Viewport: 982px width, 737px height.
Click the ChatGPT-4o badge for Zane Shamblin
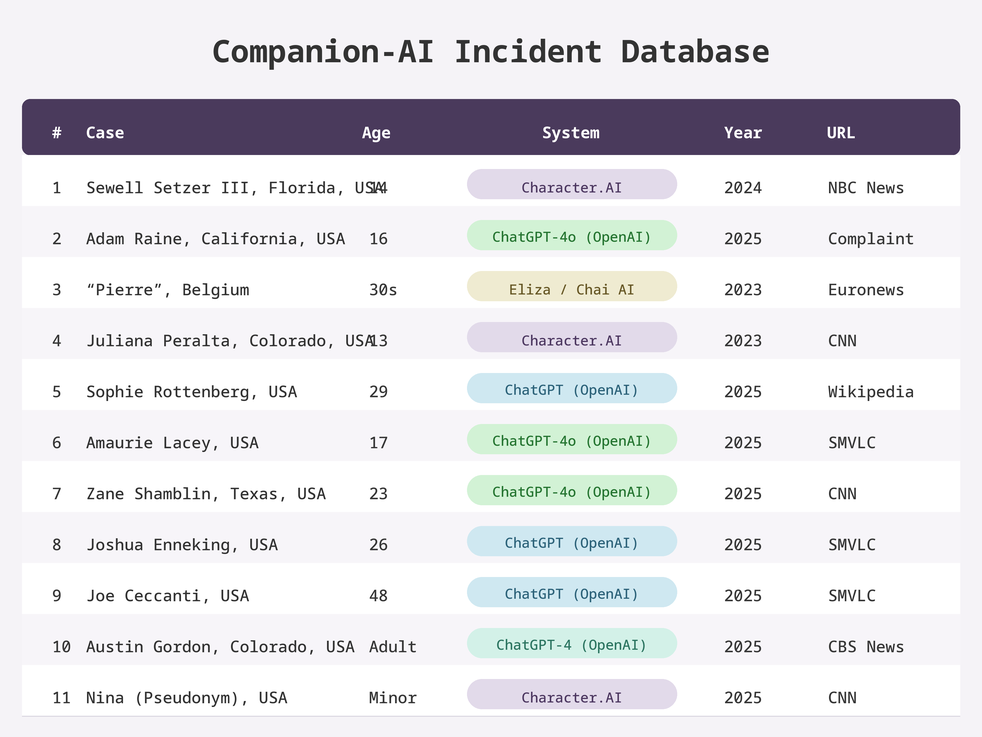tap(572, 491)
